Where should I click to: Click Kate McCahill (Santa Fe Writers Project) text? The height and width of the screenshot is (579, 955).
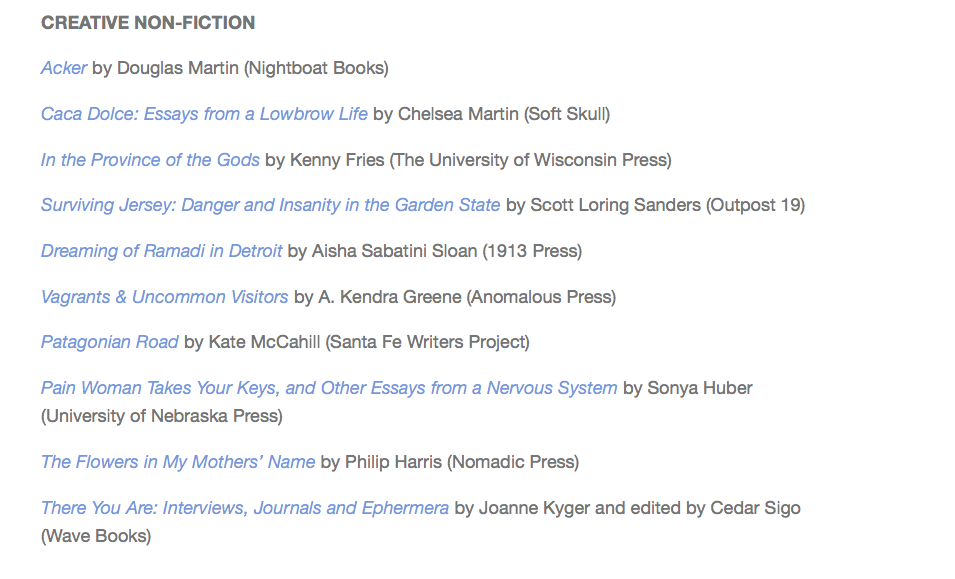[369, 342]
